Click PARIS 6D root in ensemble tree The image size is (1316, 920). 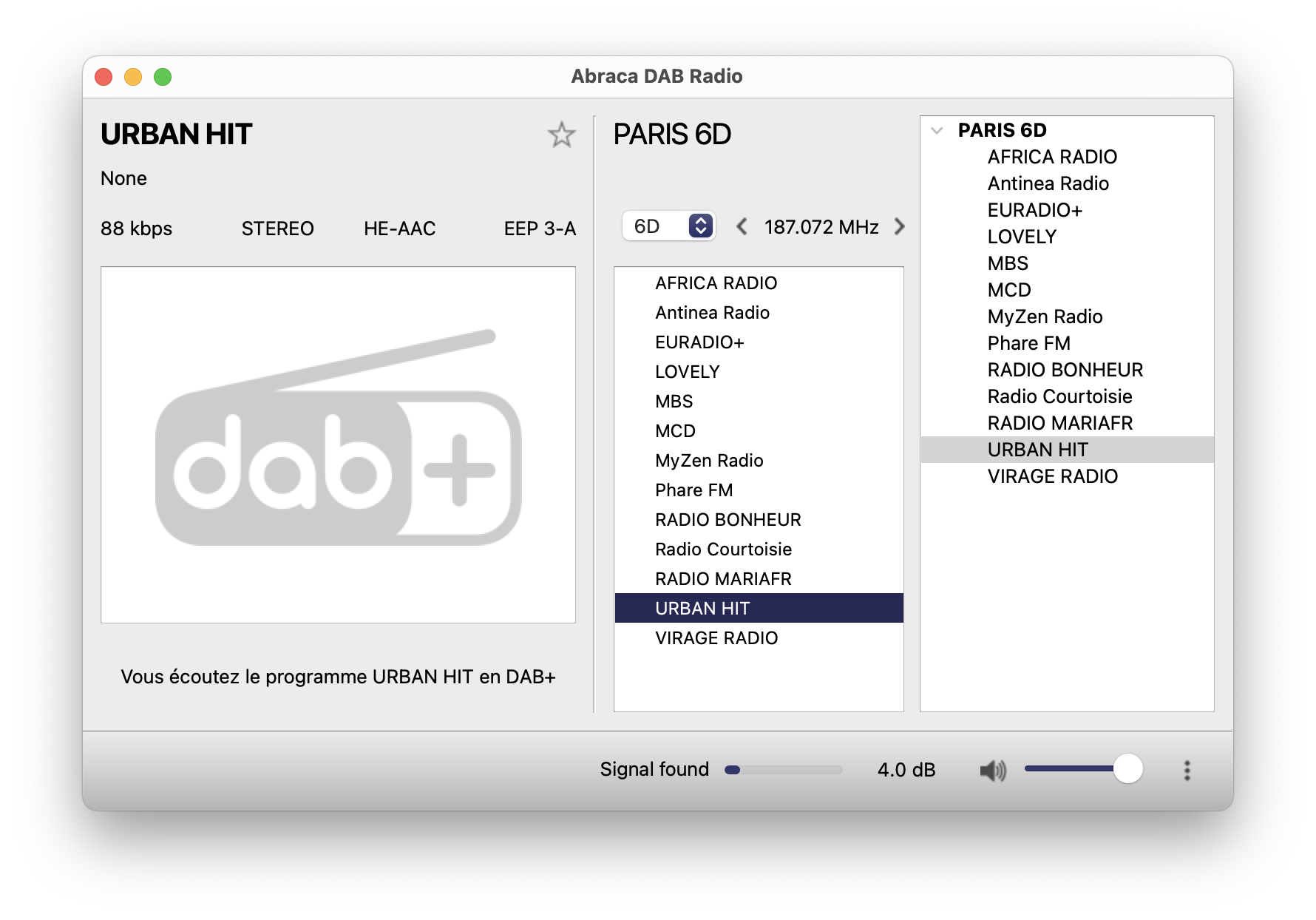(x=1002, y=130)
